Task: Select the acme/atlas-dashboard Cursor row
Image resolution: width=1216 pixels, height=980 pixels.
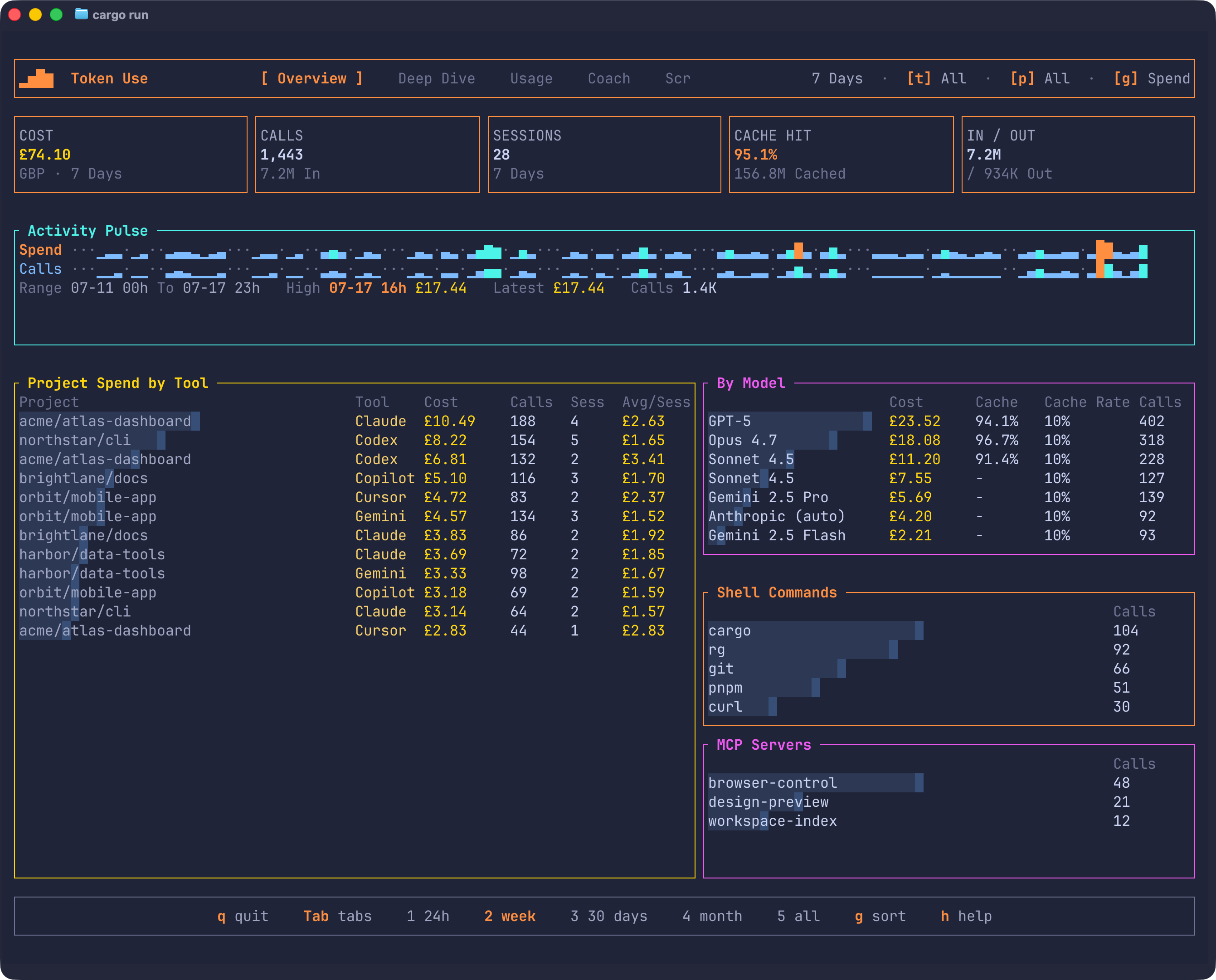Action: tap(354, 631)
